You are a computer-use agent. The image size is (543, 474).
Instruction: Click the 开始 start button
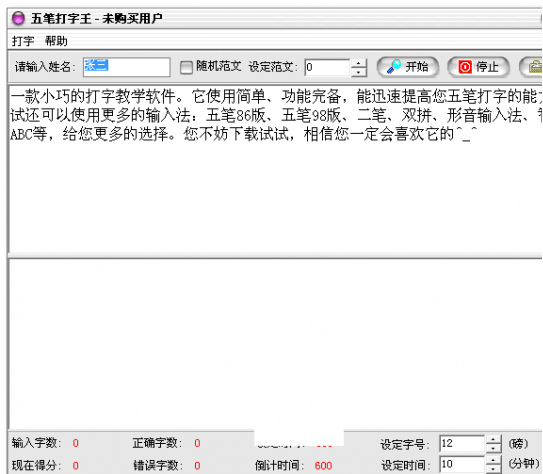click(408, 67)
